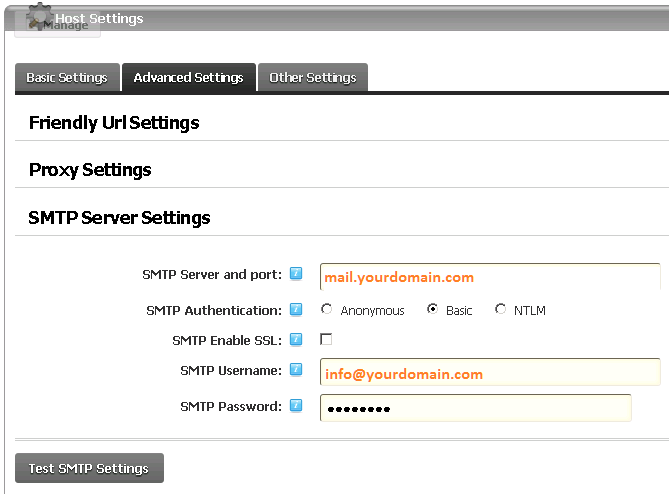This screenshot has width=670, height=495.
Task: Select NTLM SMTP authentication
Action: (x=500, y=310)
